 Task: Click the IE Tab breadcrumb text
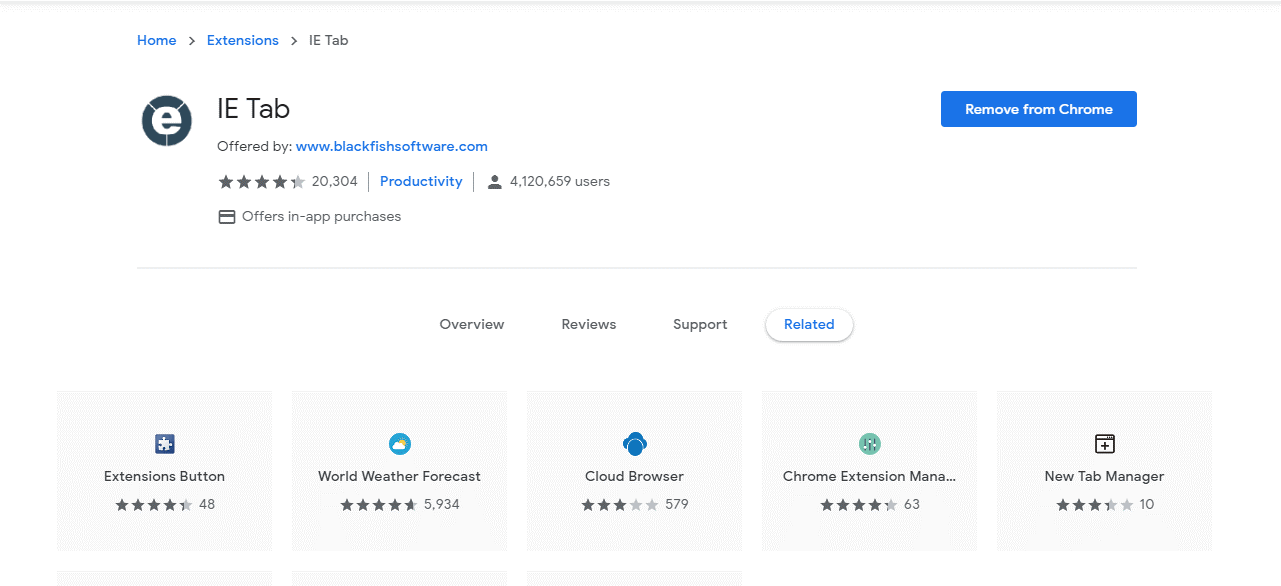tap(329, 41)
